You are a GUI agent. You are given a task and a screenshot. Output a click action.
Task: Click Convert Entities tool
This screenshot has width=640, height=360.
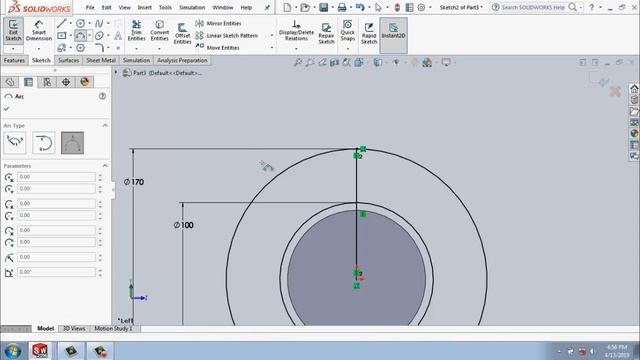click(160, 31)
